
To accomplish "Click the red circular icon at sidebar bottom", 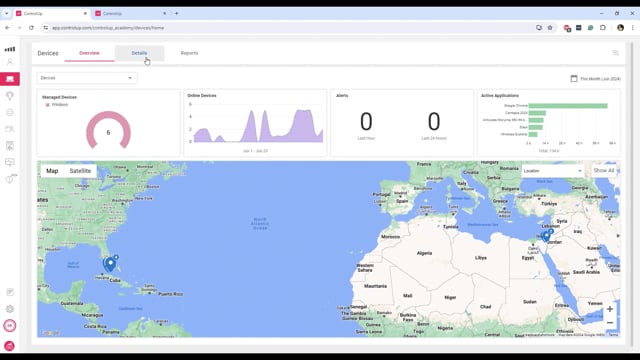I will [x=9, y=346].
